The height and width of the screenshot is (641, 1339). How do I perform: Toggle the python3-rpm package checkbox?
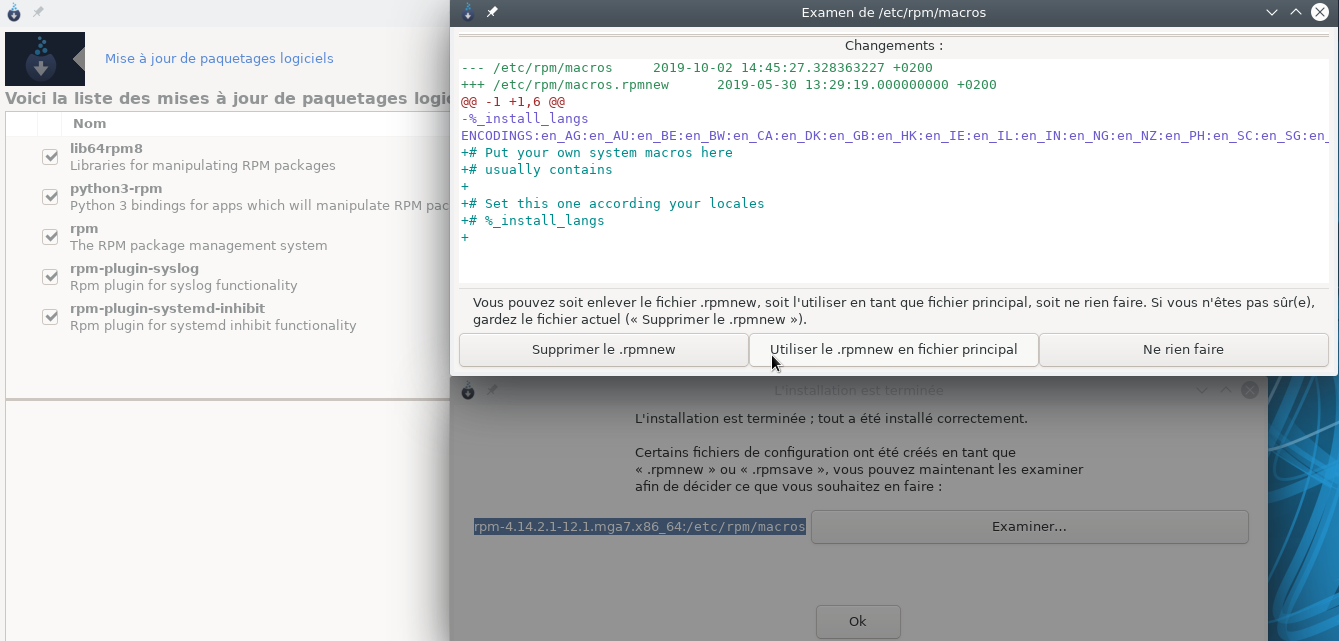pos(50,197)
